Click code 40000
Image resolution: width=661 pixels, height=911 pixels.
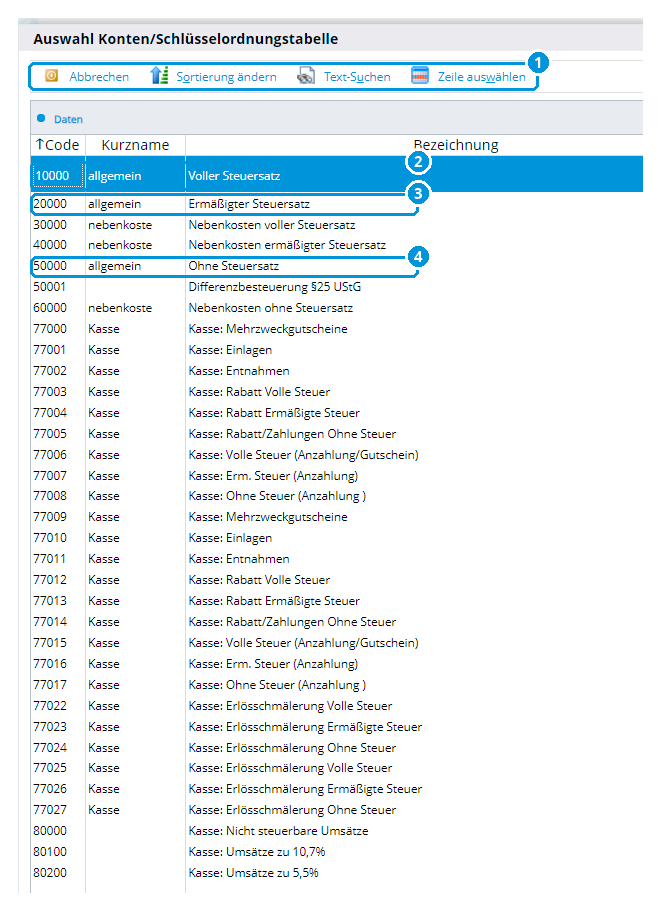50,245
